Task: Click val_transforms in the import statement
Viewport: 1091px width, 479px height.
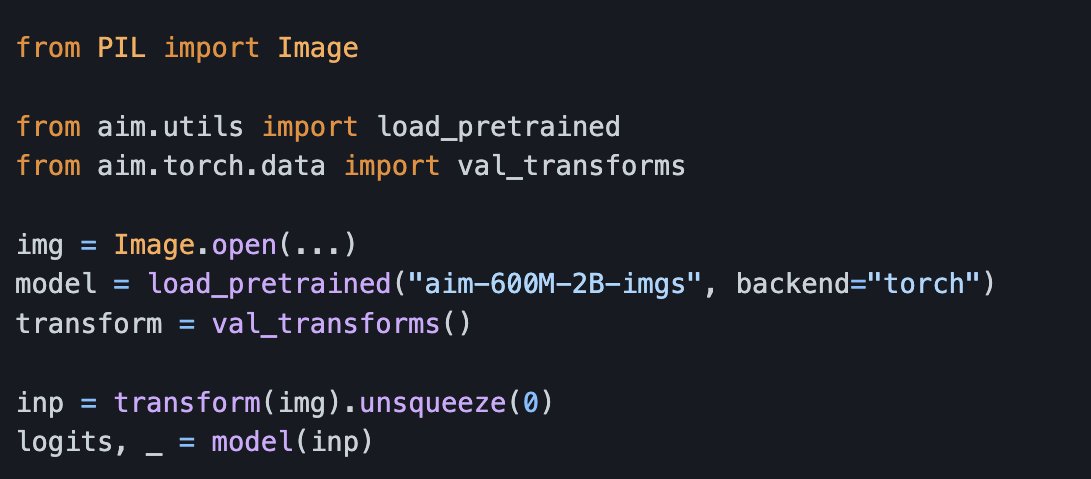Action: pyautogui.click(x=571, y=165)
